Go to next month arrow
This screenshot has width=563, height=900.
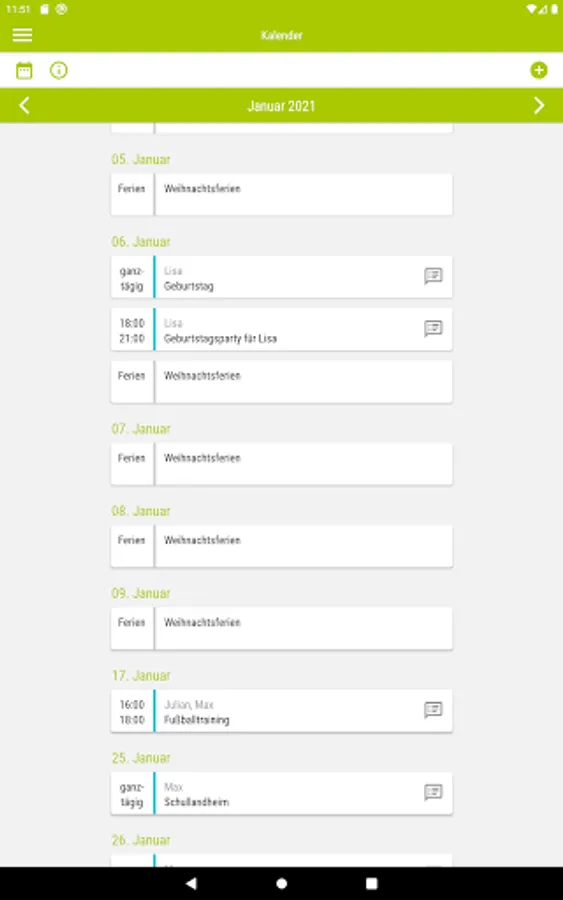(538, 106)
